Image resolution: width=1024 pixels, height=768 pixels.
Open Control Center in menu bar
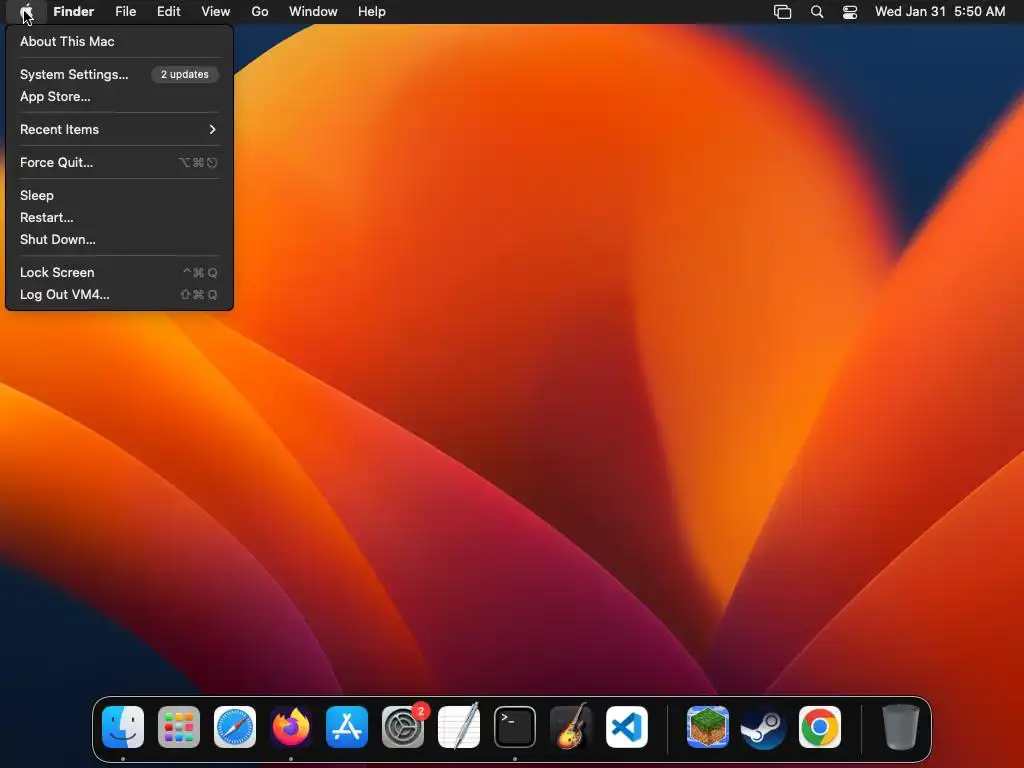click(850, 12)
